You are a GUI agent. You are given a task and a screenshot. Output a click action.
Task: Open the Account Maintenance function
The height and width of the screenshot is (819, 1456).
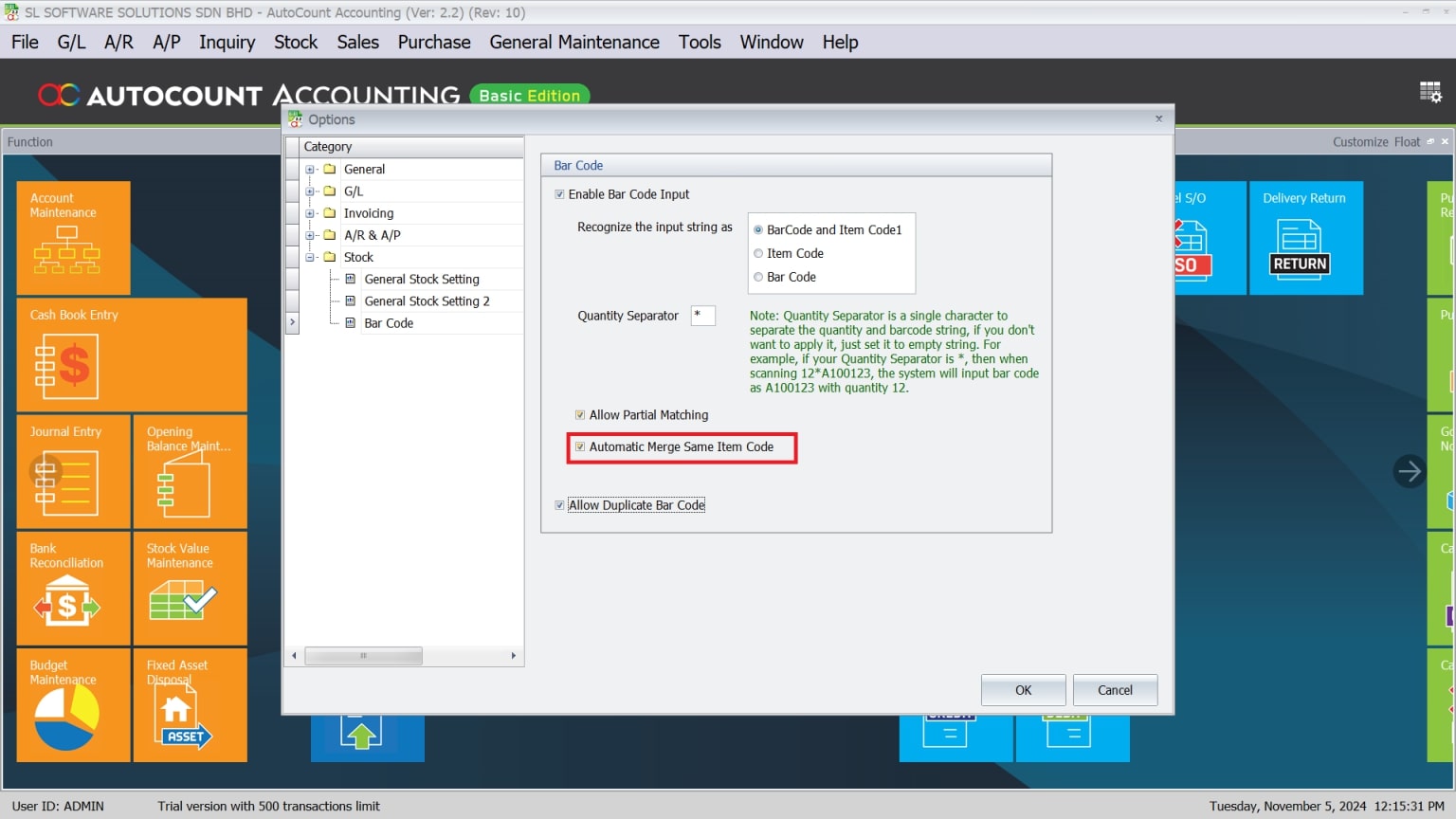[x=73, y=237]
